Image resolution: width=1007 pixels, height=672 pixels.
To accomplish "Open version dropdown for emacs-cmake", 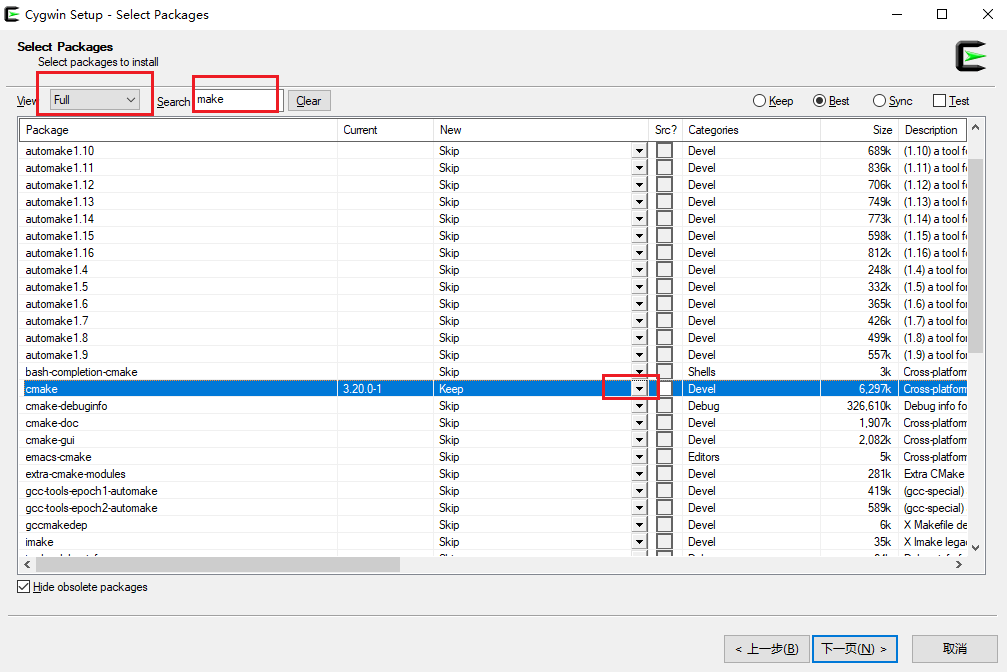I will (639, 457).
